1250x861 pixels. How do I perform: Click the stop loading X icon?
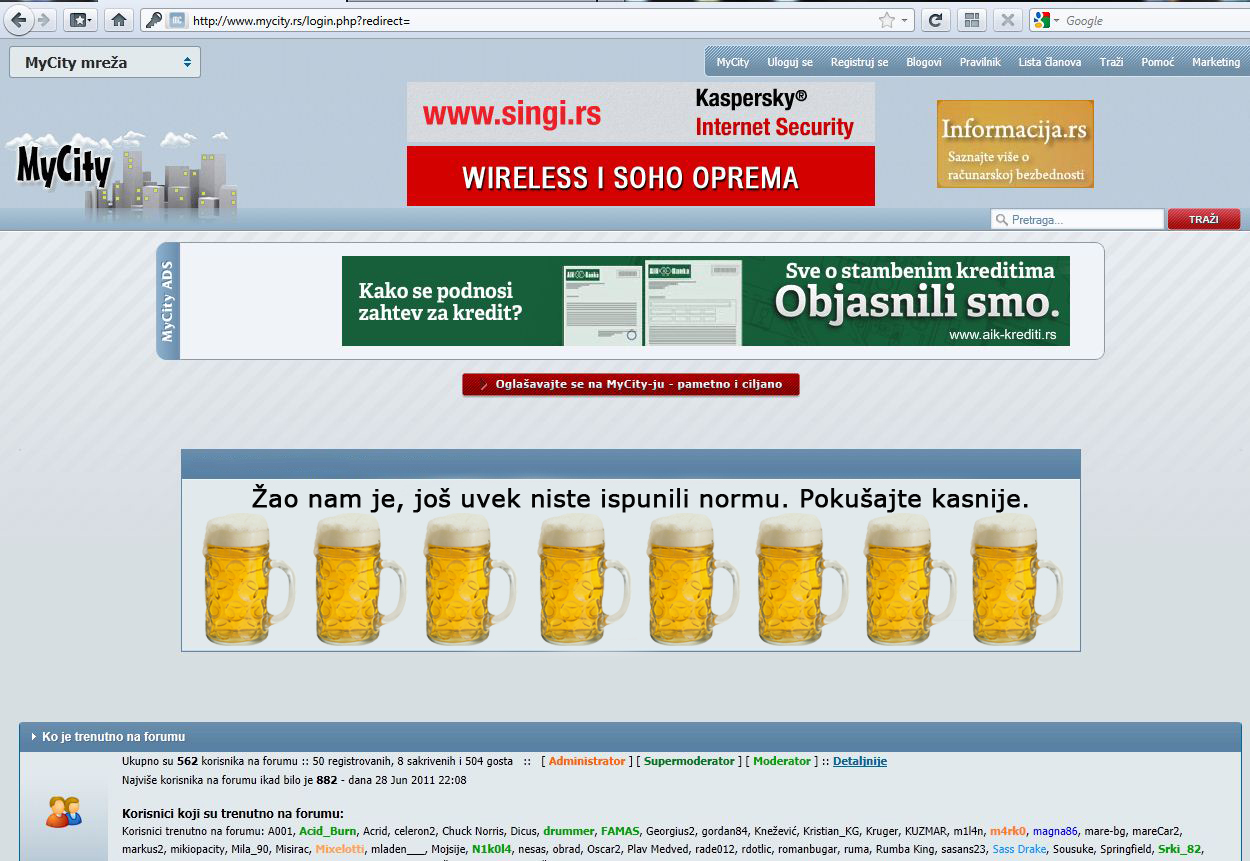(1007, 20)
